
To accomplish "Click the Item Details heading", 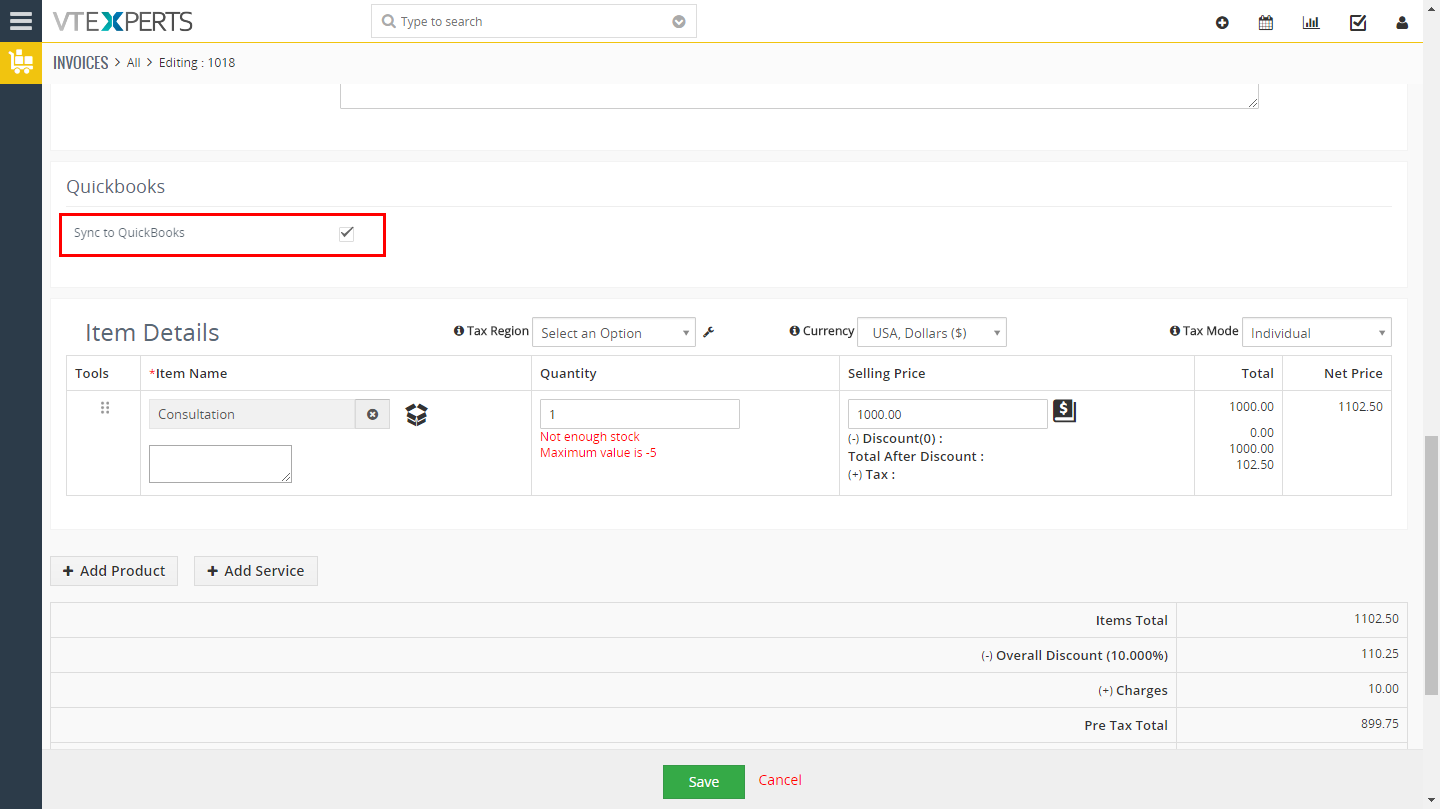I will [x=152, y=333].
